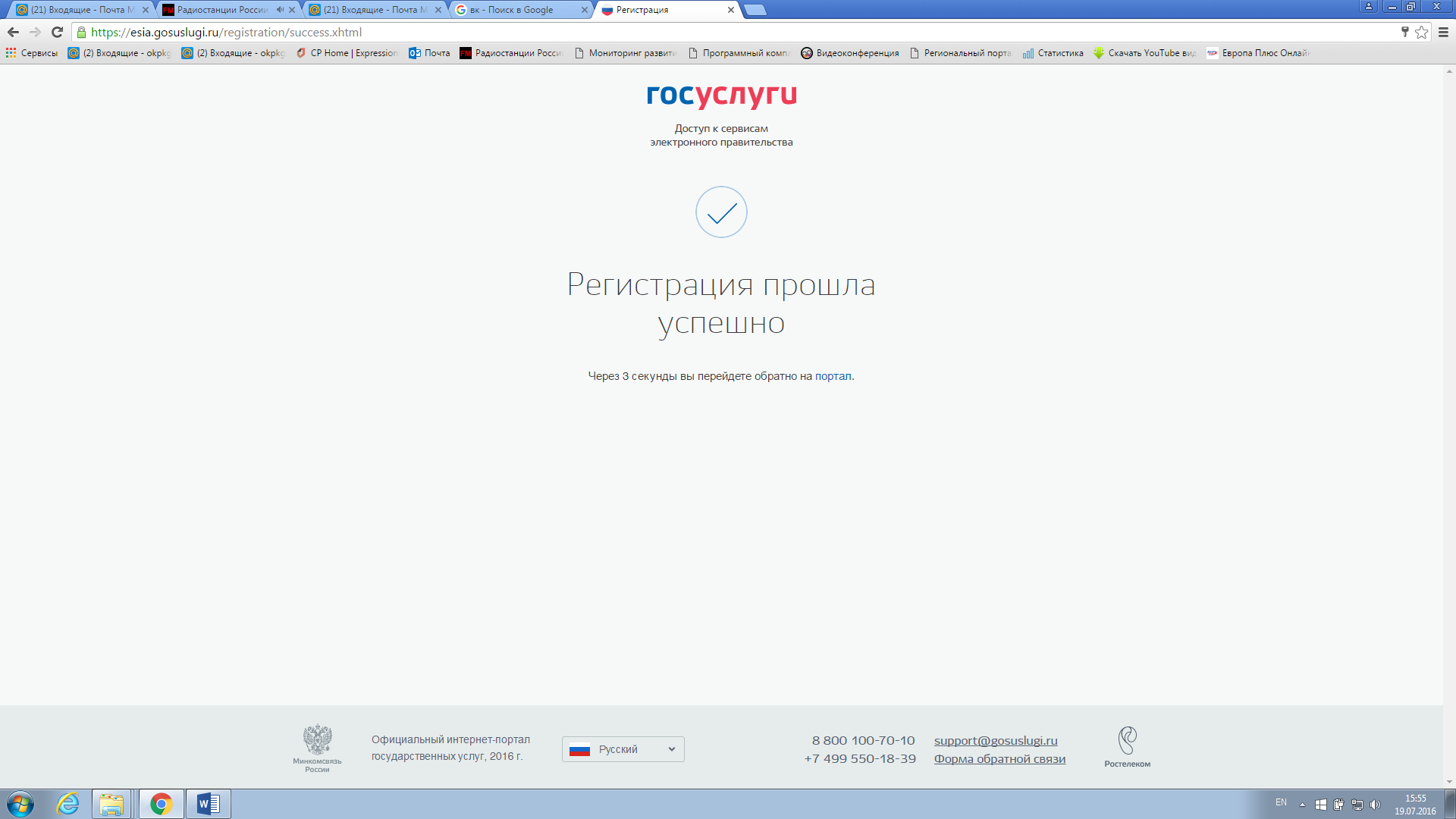This screenshot has width=1456, height=819.
Task: Open Европа Плюс Онлайн bookmark
Action: (1259, 53)
